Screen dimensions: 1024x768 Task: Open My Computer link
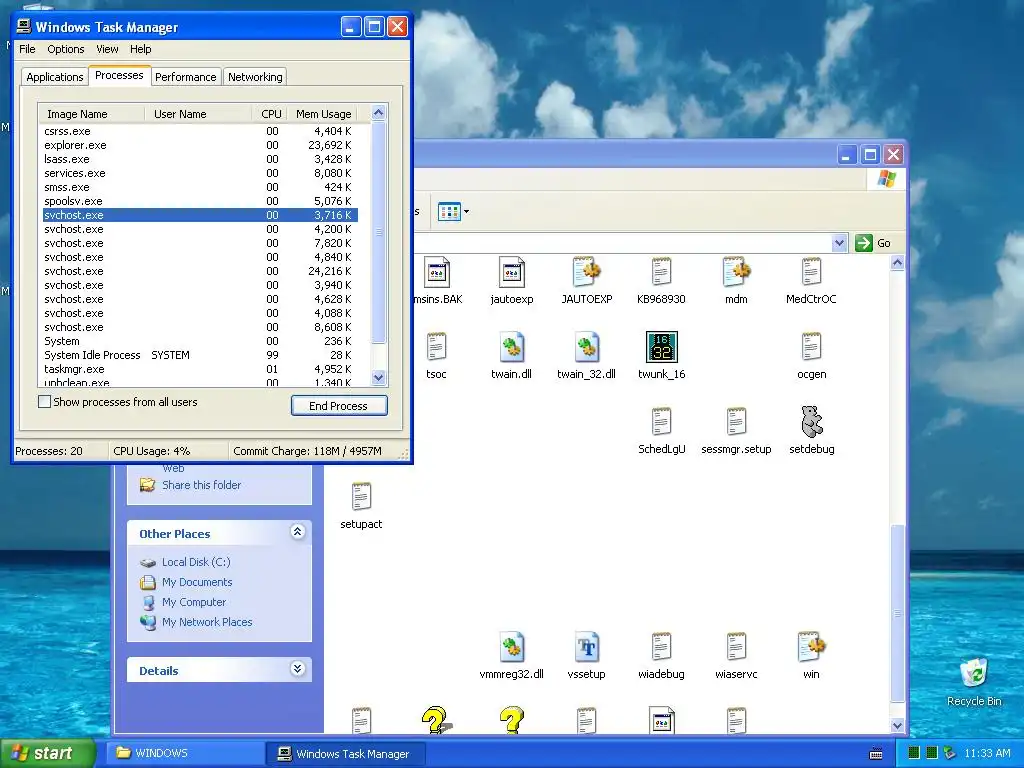[193, 602]
